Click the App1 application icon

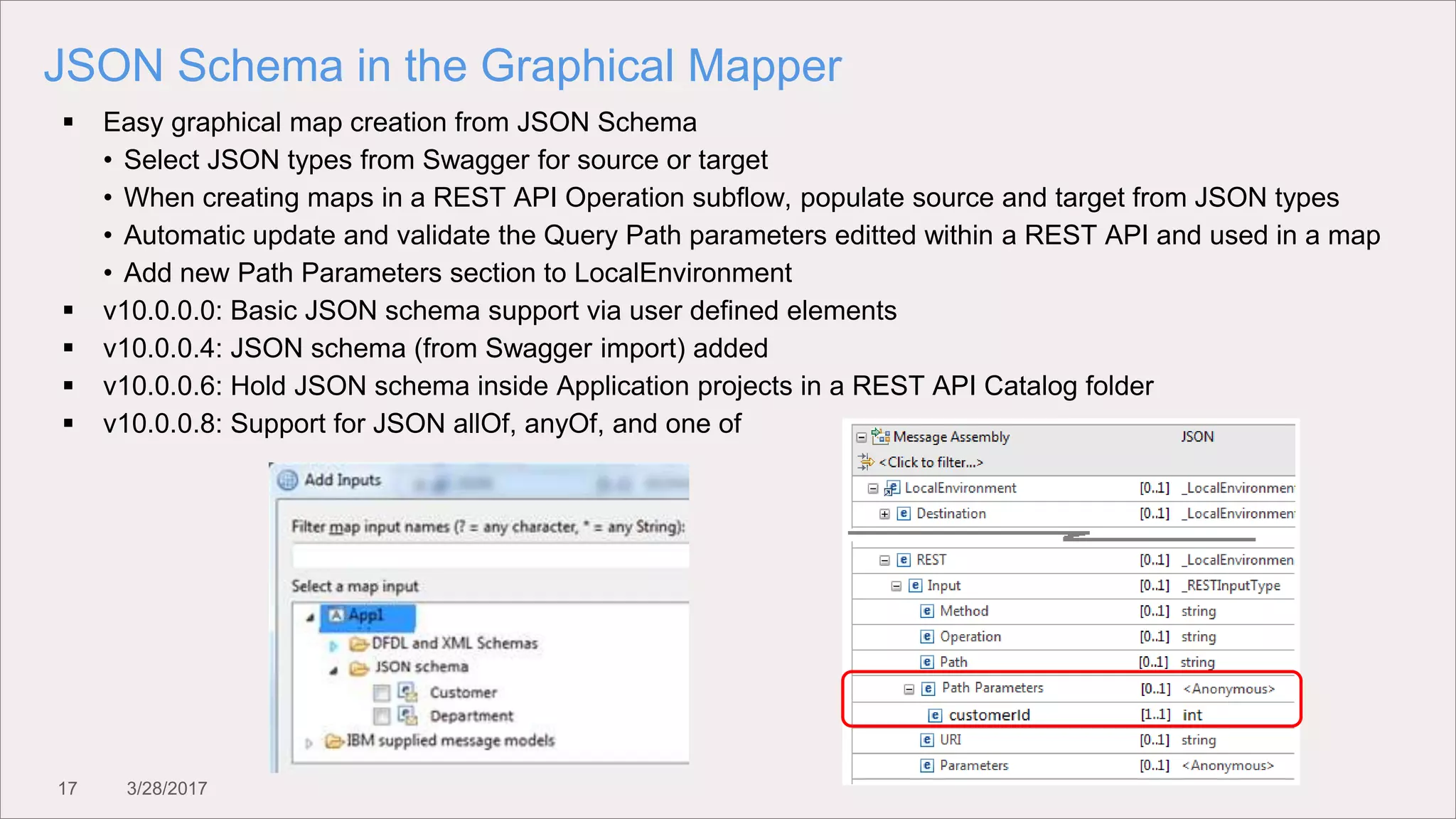pos(337,615)
